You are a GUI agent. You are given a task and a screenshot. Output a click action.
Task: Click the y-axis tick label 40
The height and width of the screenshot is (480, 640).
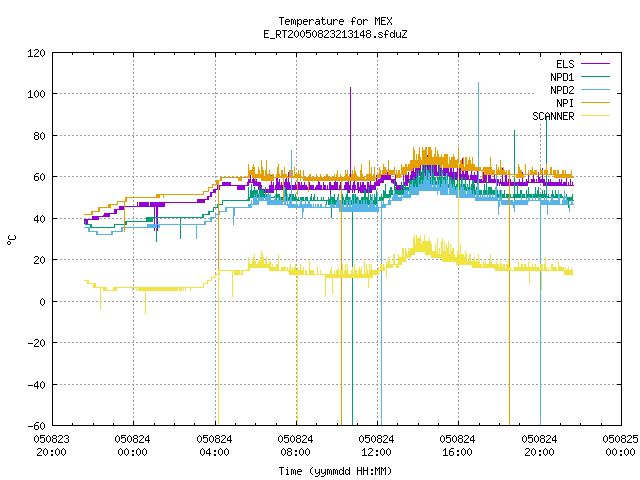click(40, 219)
